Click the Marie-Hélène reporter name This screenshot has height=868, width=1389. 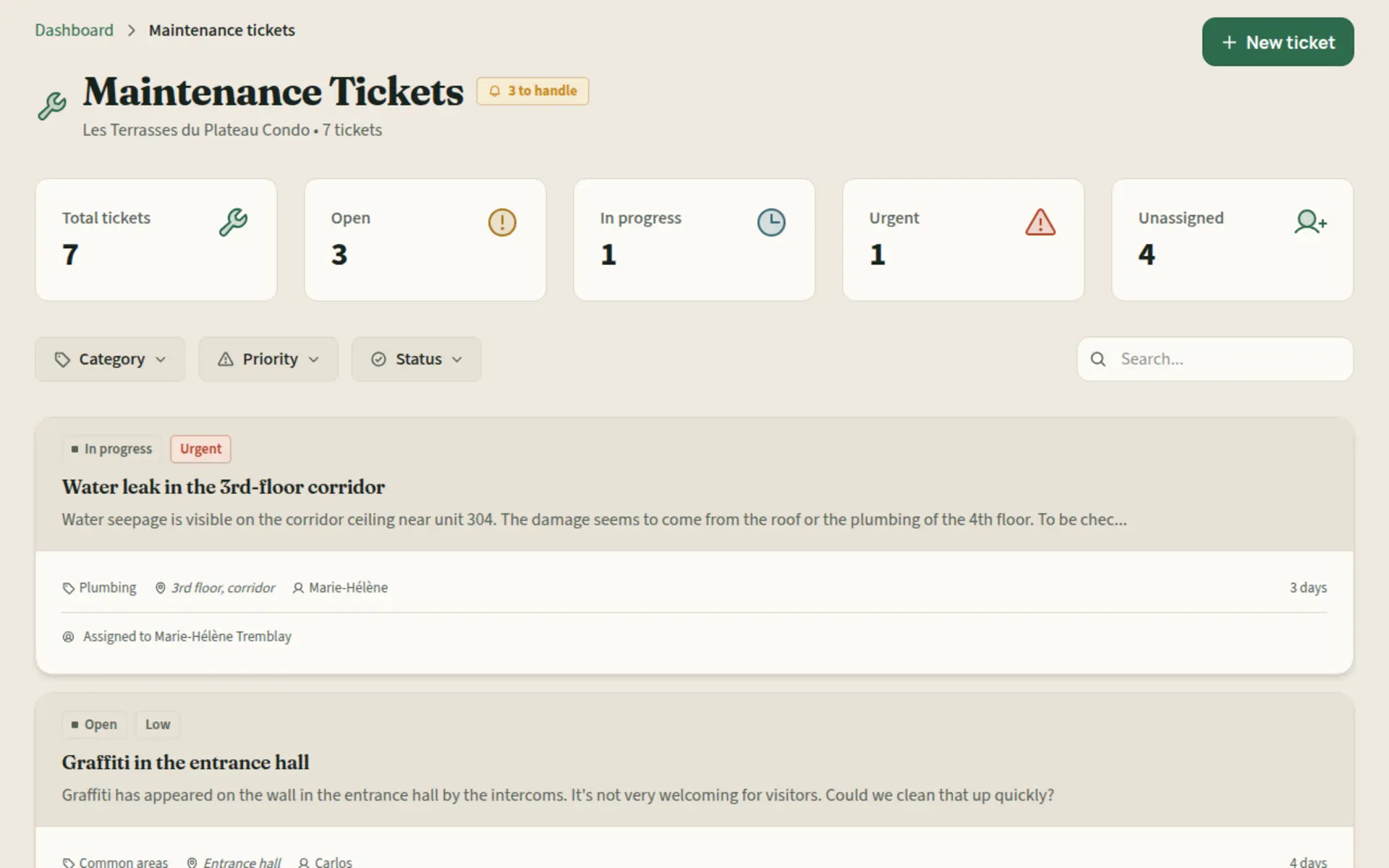point(348,588)
